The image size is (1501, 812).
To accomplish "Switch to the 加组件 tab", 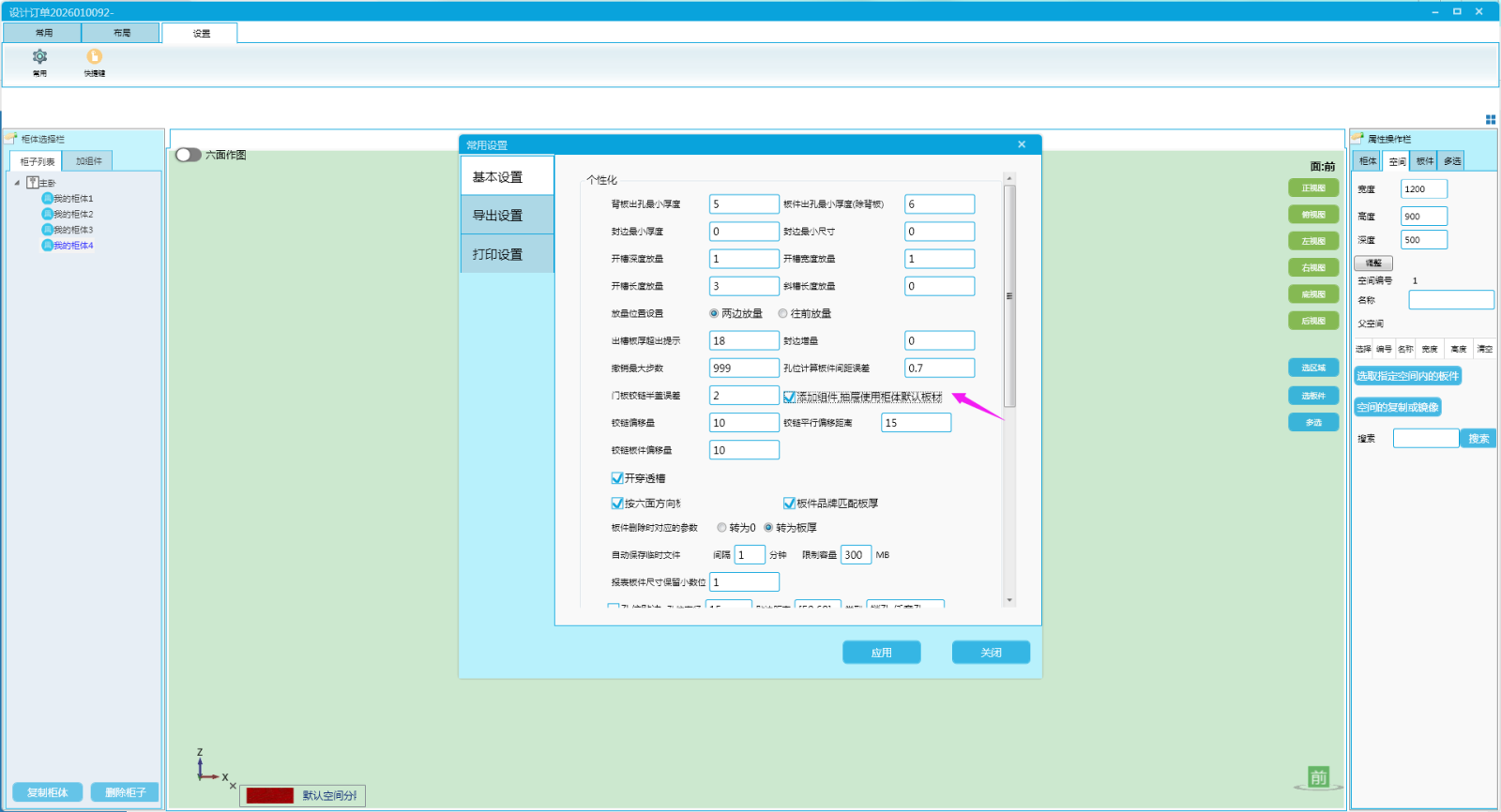I will (x=89, y=161).
